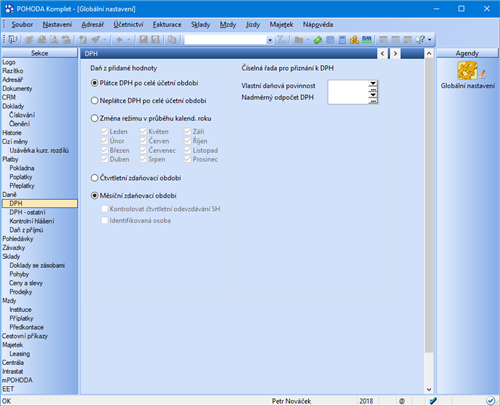Open the Fakturace menu
Viewport: 500px width, 406px height.
[167, 24]
